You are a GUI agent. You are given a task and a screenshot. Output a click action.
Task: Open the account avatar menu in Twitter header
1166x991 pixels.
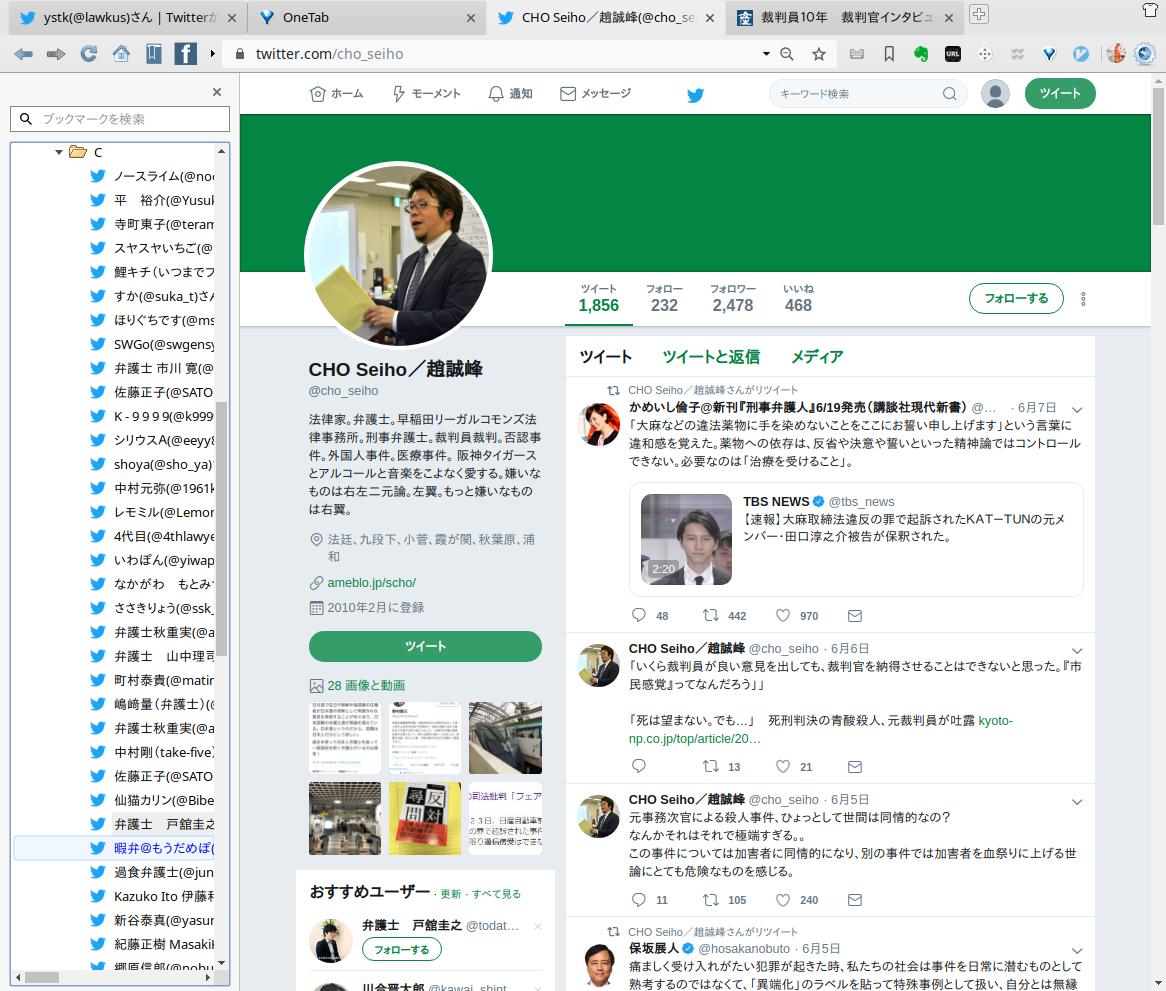pos(995,94)
